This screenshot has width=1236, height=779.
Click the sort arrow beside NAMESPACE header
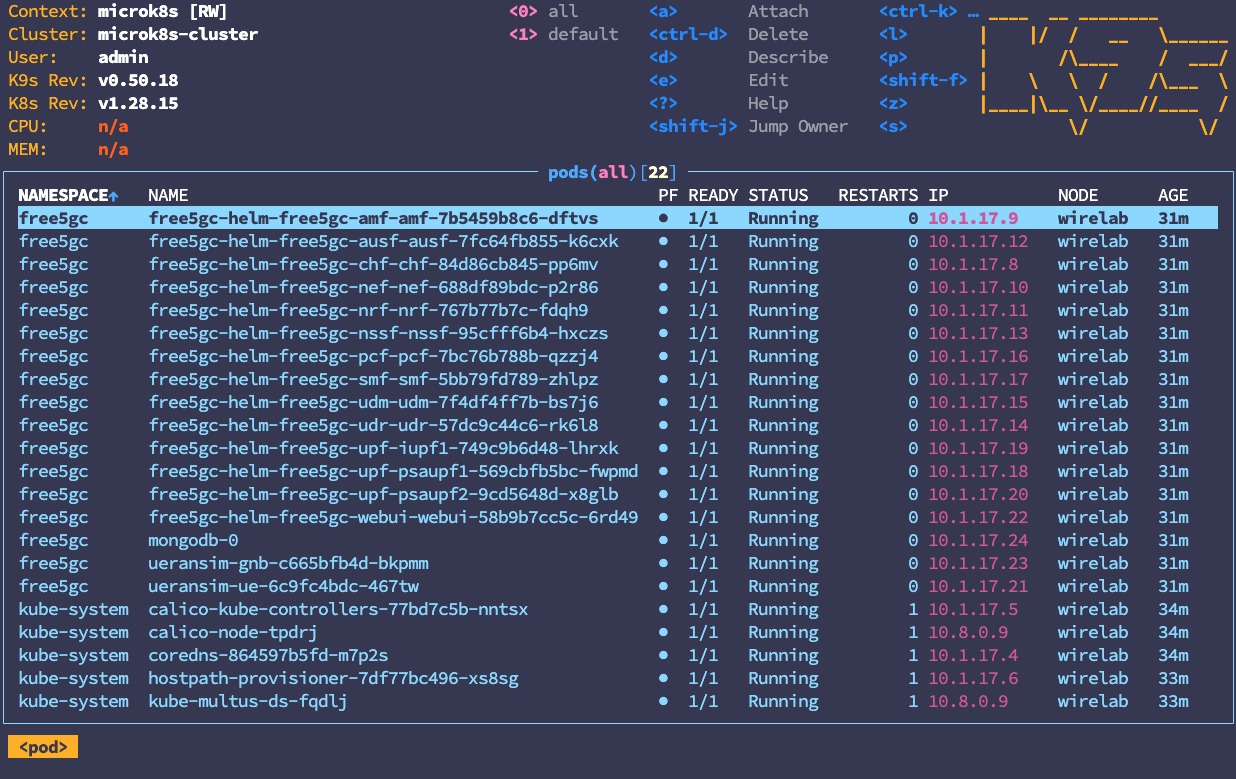(113, 195)
